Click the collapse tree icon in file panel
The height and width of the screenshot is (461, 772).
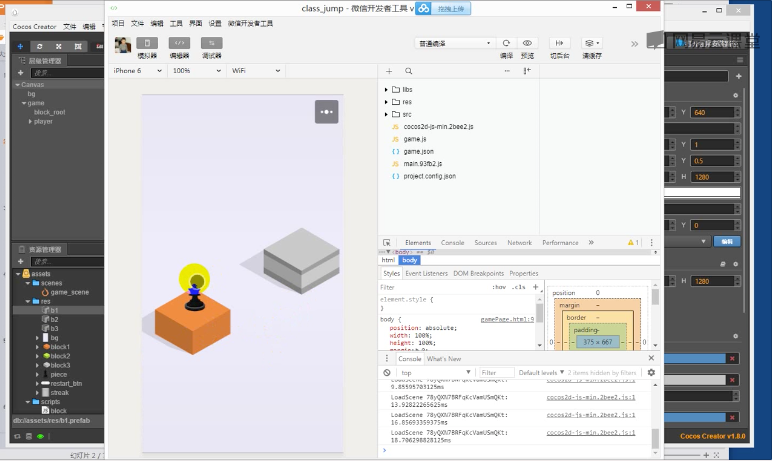527,71
